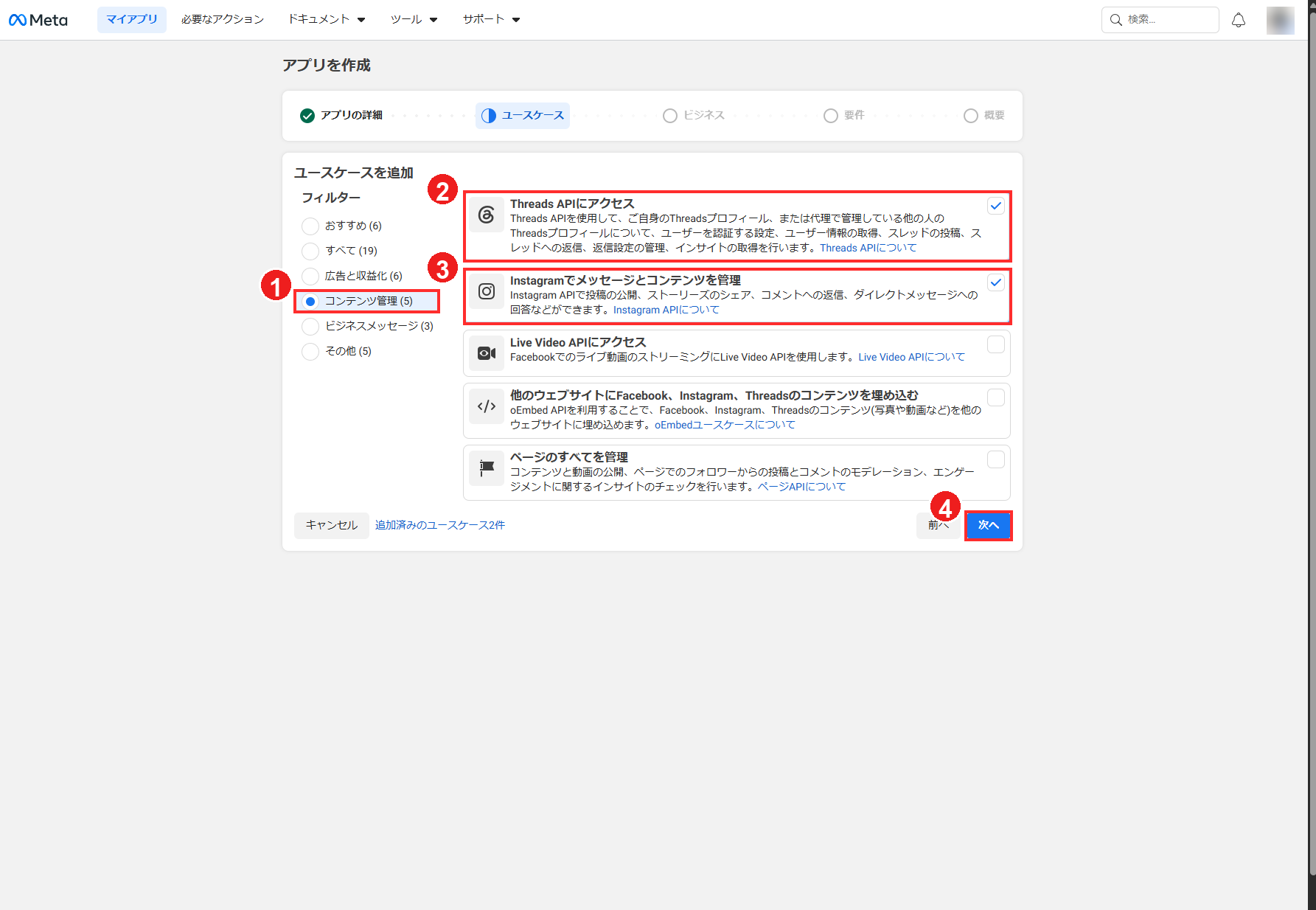1316x910 pixels.
Task: Click the Live Video APIにアクセス title
Action: 578,342
